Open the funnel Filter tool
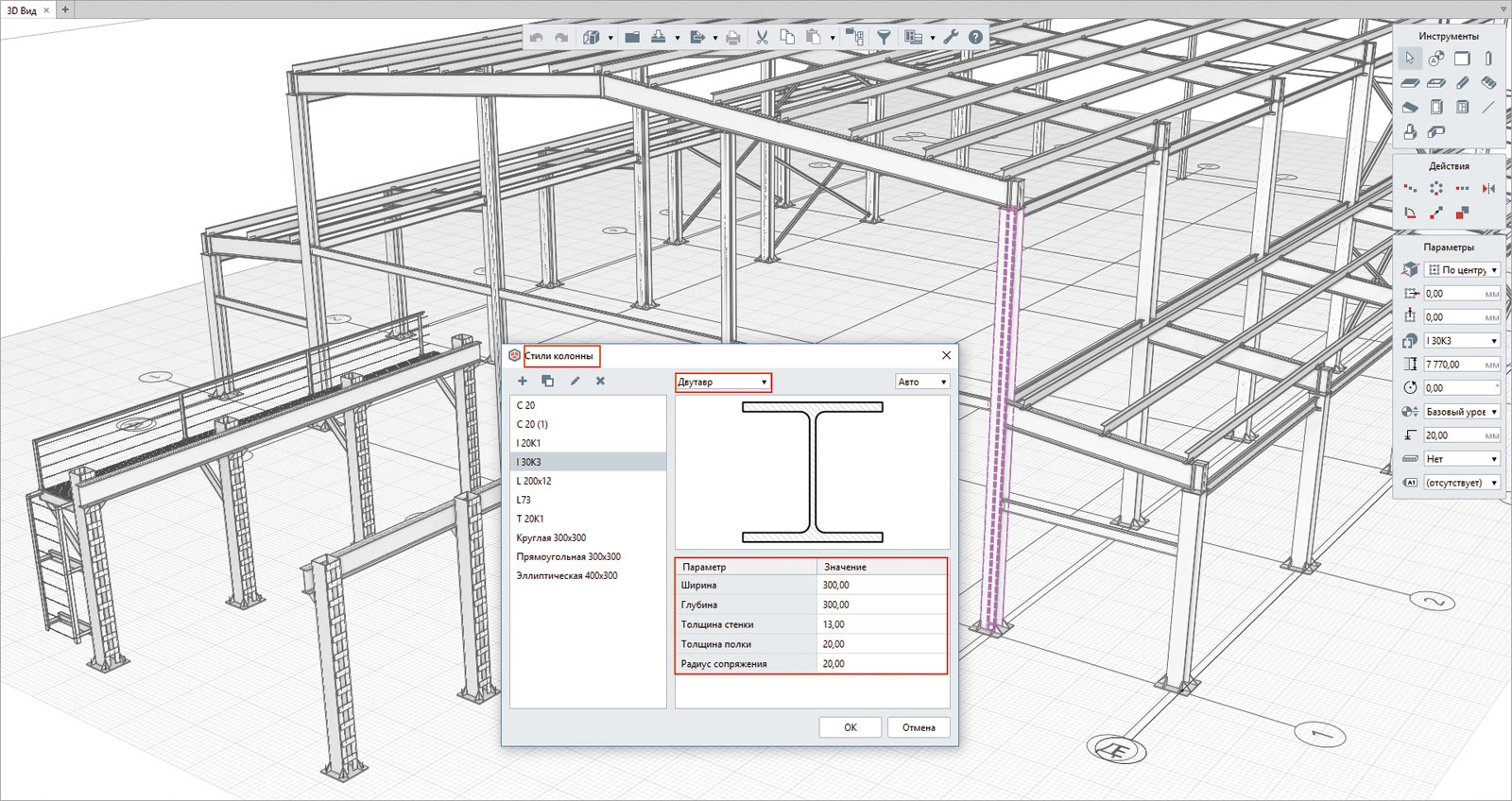The width and height of the screenshot is (1512, 801). point(884,37)
